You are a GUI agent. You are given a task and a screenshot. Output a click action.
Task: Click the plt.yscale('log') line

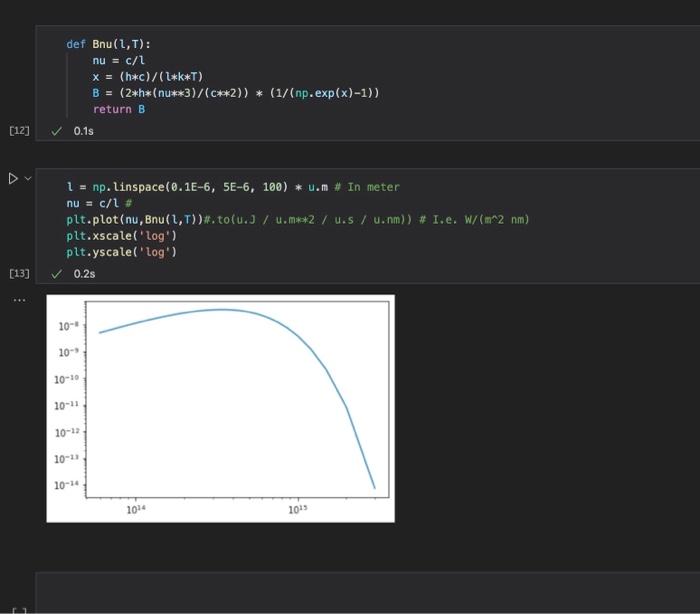point(121,252)
